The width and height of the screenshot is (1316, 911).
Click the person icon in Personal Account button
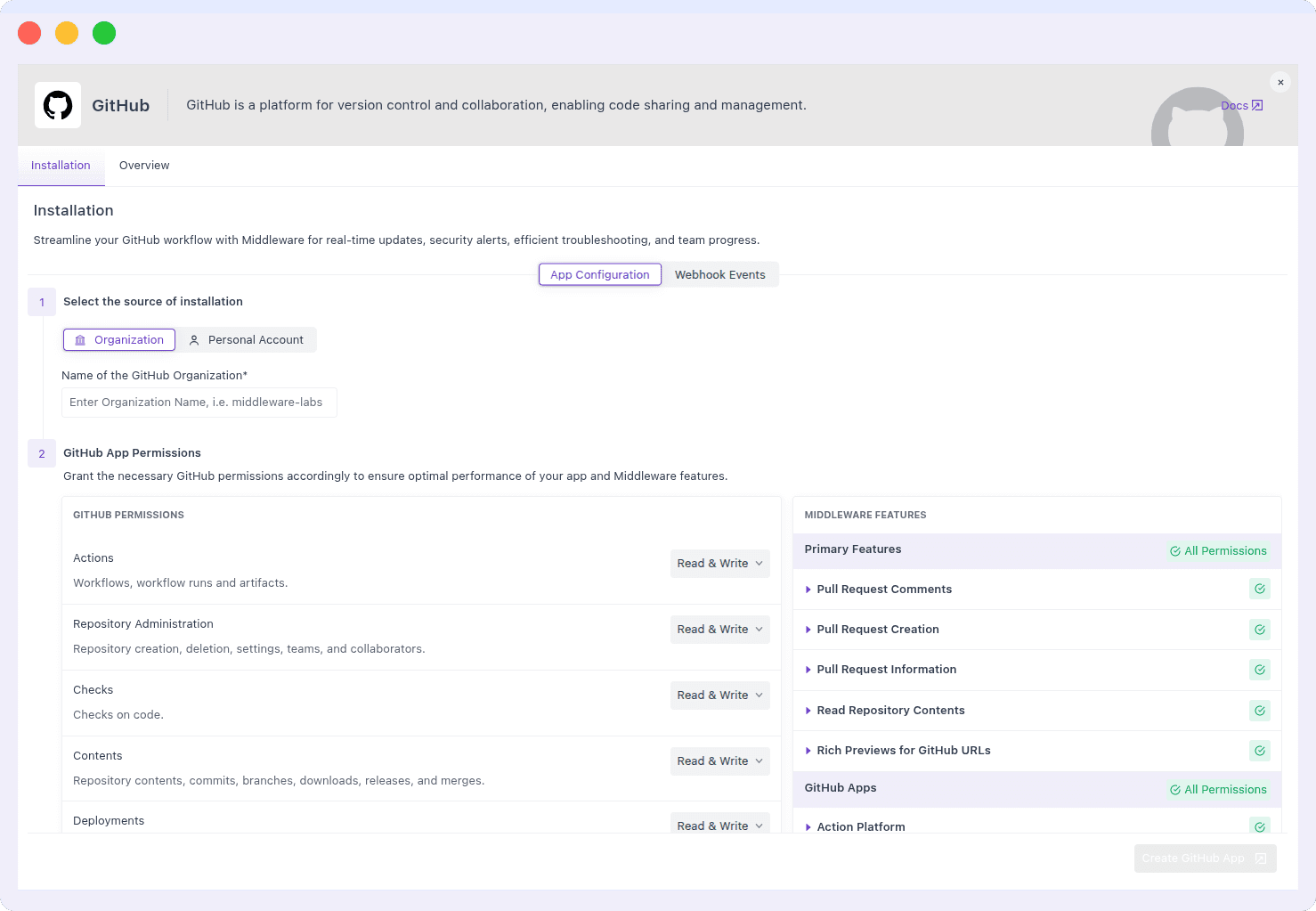pos(194,339)
